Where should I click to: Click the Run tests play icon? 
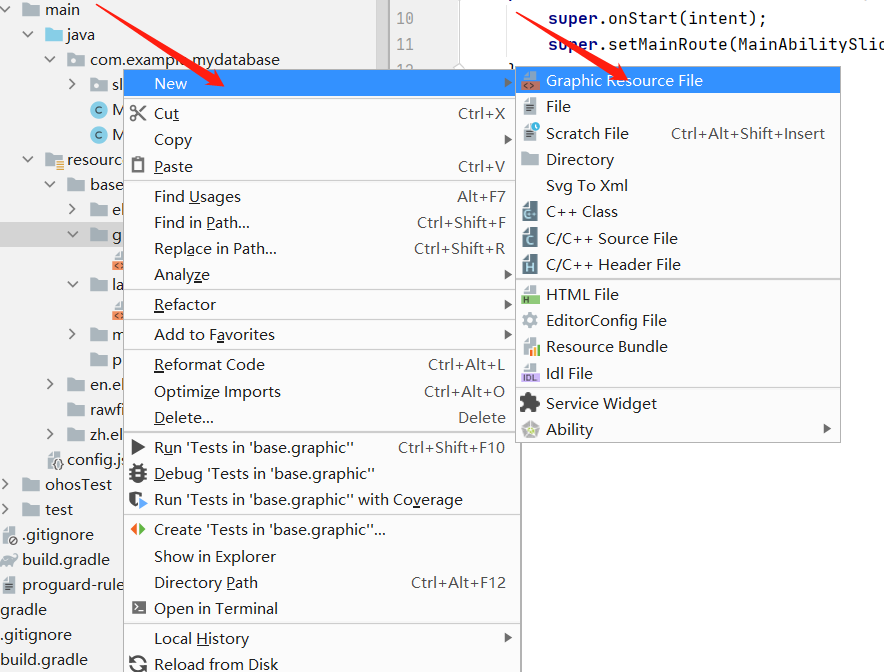point(138,447)
